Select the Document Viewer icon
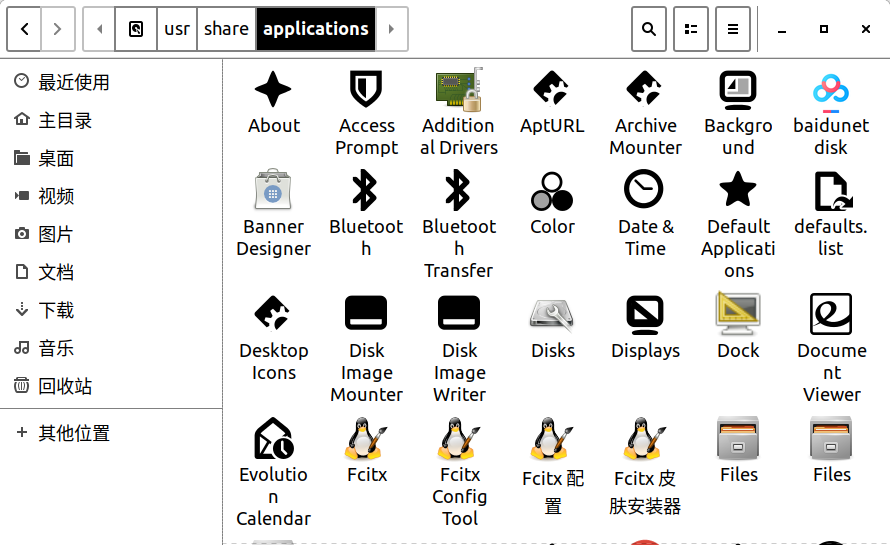The width and height of the screenshot is (890, 545). [x=831, y=314]
